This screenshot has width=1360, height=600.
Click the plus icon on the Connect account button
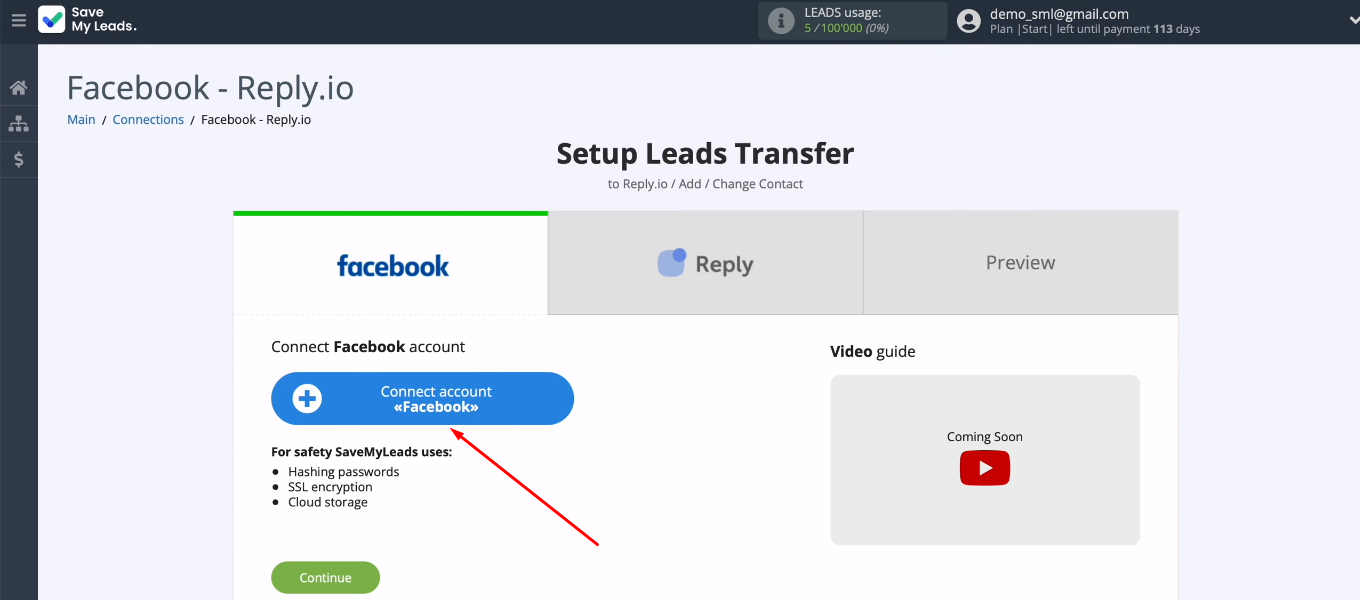[307, 399]
